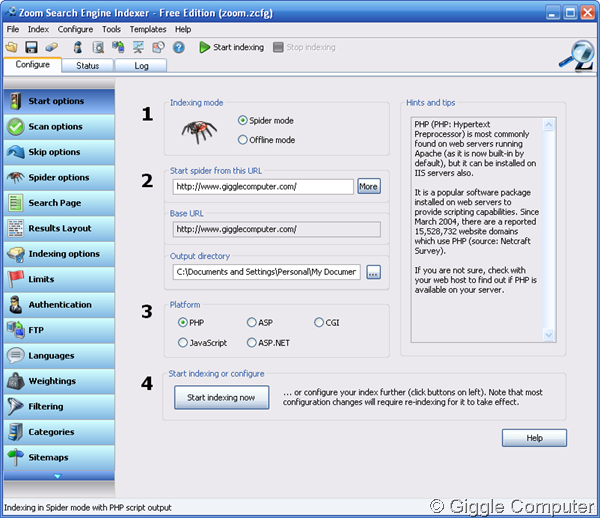Click the greyed Stop indexing toolbar button

[305, 47]
